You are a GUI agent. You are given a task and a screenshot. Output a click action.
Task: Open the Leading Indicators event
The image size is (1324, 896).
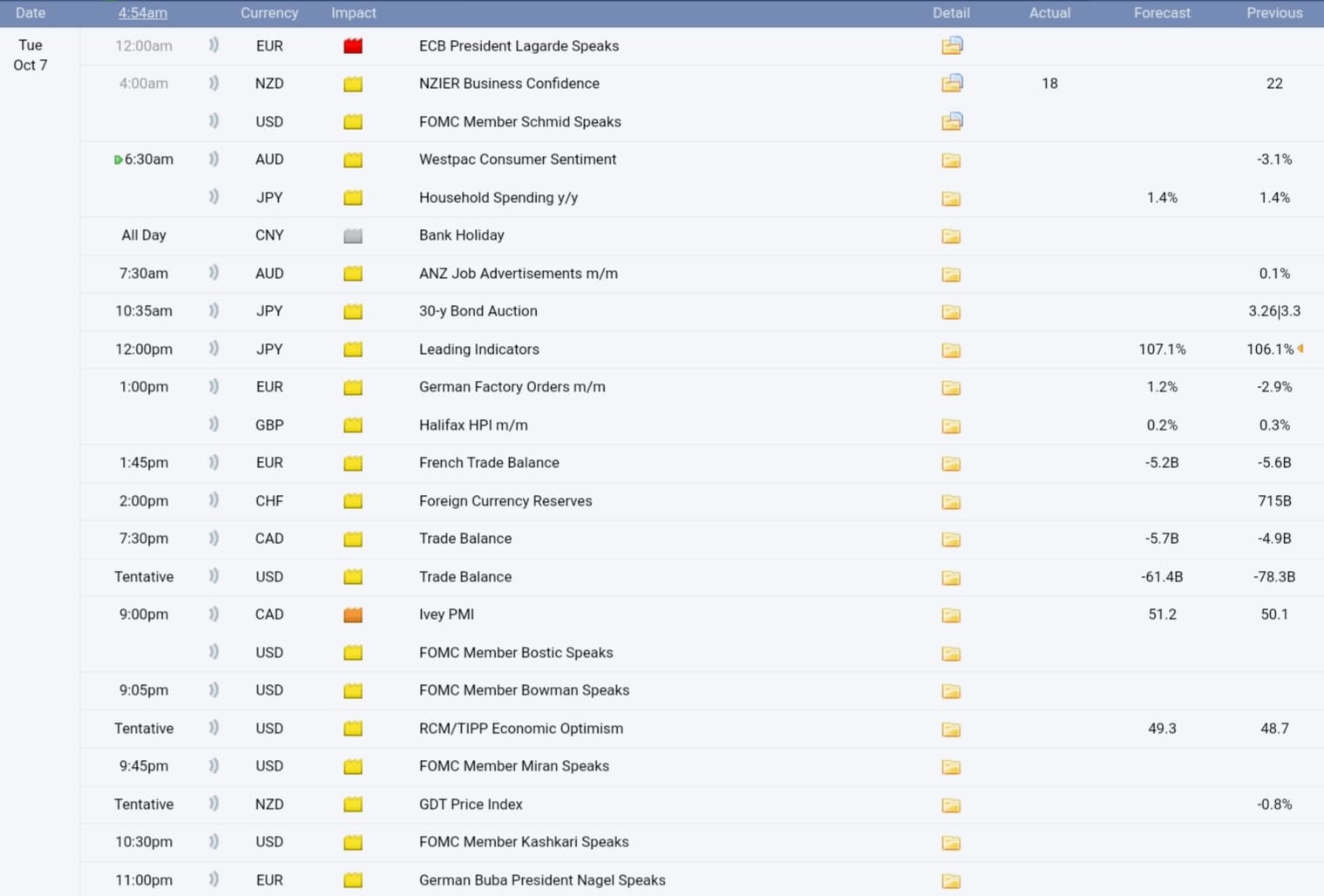479,350
